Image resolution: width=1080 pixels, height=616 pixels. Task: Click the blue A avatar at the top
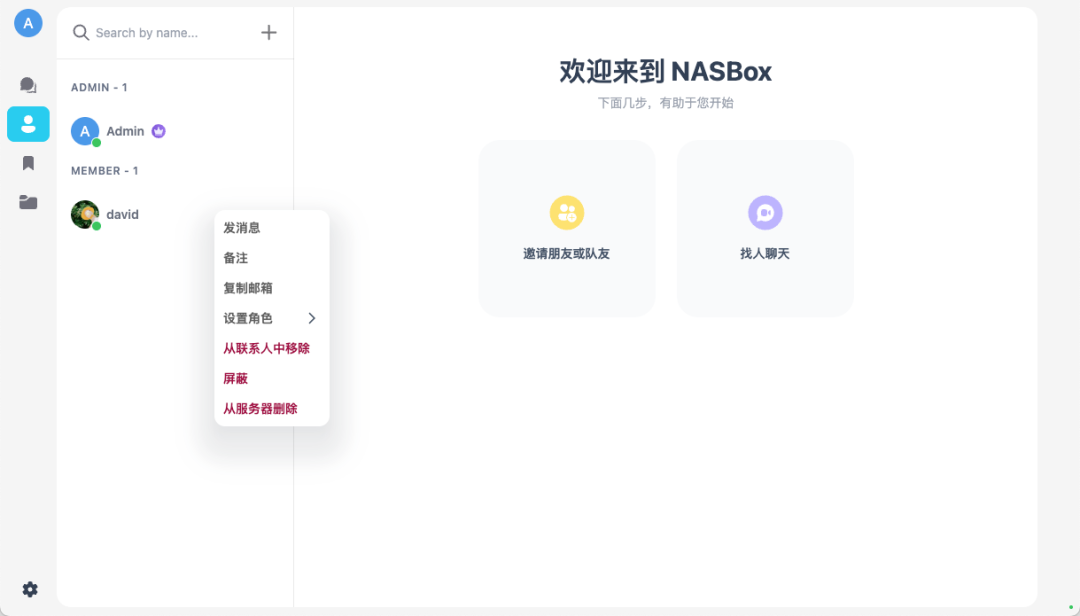[x=28, y=22]
